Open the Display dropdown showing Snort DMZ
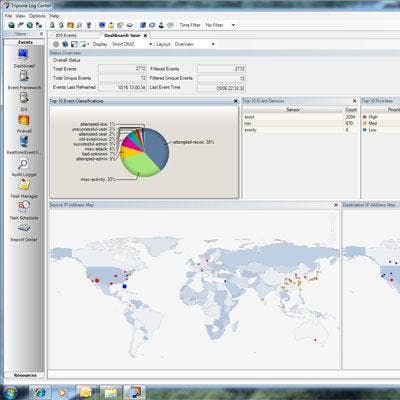 132,44
